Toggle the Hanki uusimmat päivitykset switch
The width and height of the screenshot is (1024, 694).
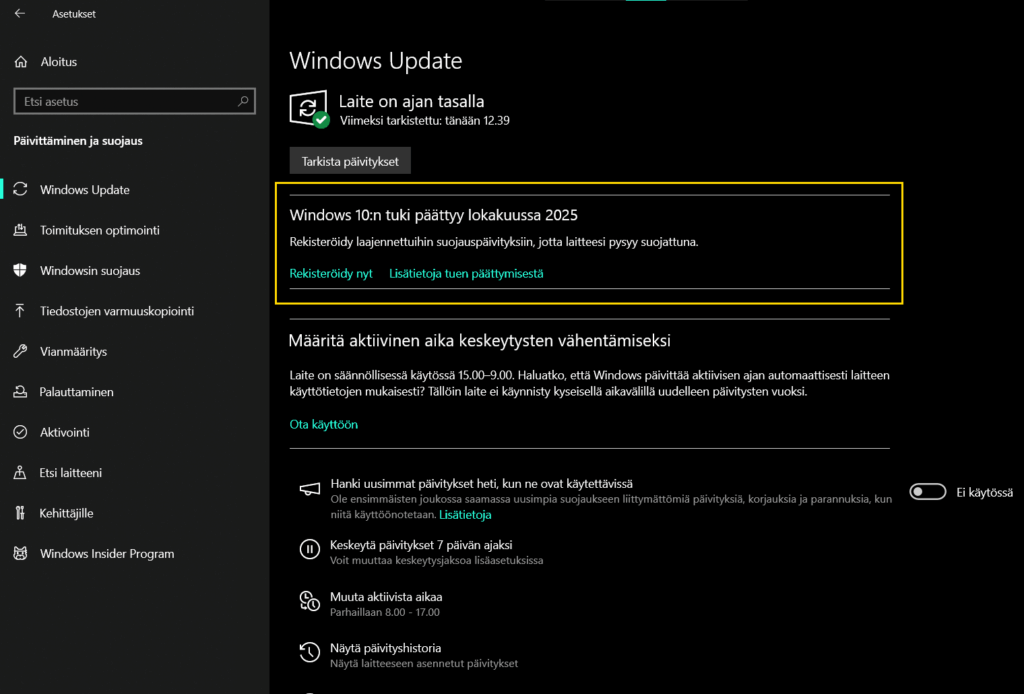[x=927, y=491]
